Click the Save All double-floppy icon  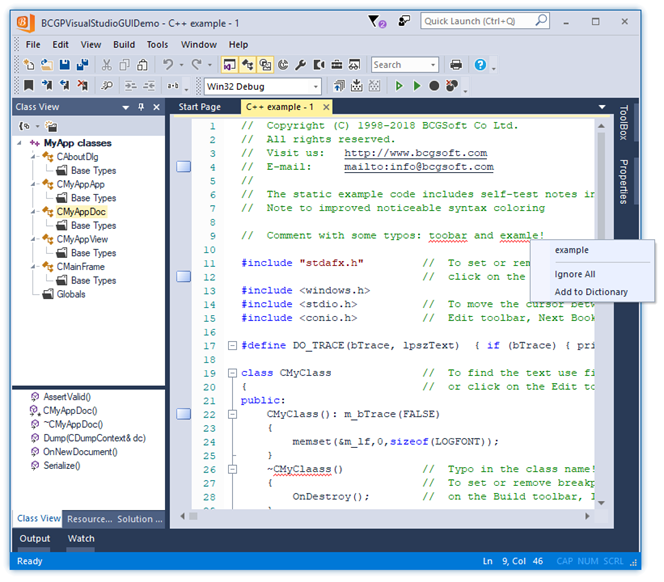click(82, 65)
